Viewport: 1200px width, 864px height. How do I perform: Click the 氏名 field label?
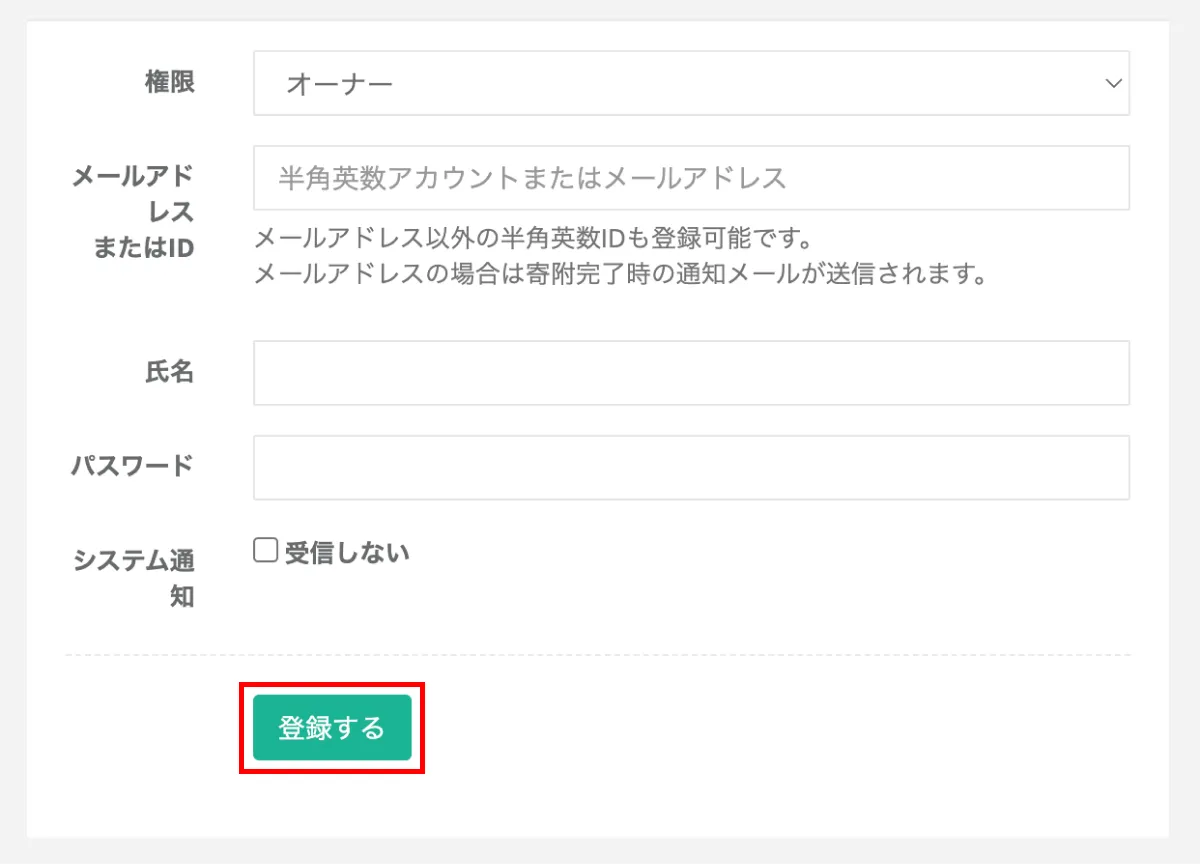(x=170, y=372)
